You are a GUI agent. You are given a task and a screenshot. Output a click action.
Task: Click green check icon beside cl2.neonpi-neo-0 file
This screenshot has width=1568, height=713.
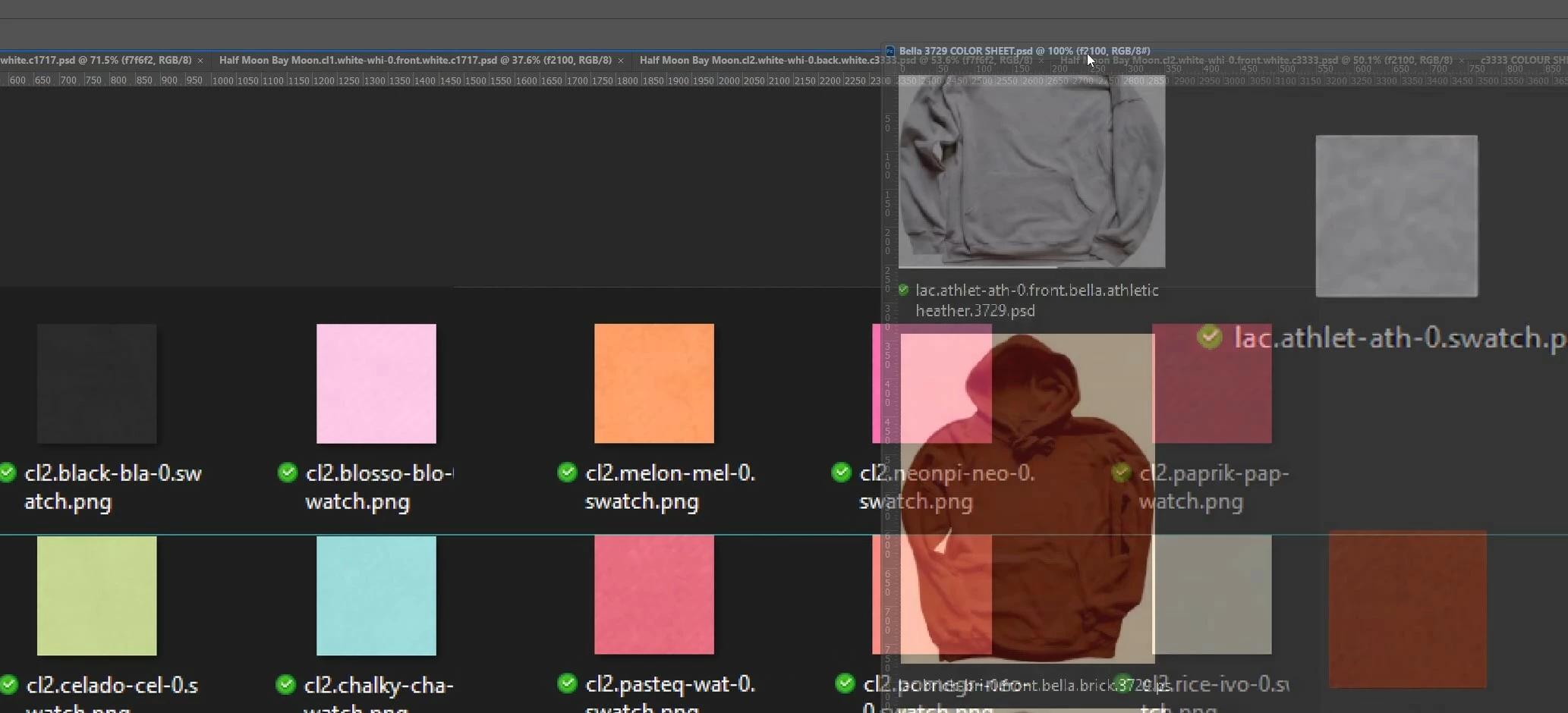tap(842, 473)
